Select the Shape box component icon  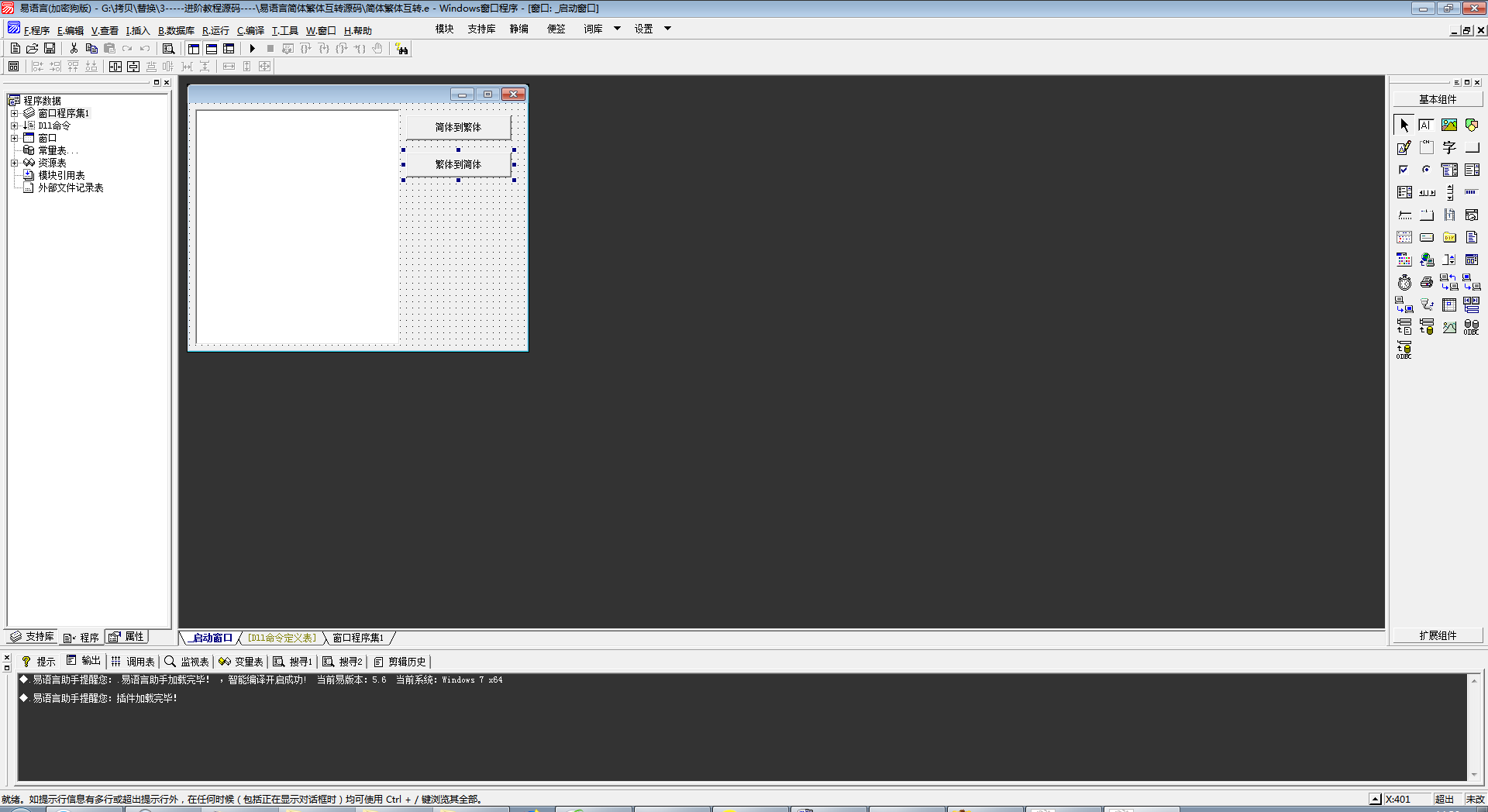point(1472,125)
